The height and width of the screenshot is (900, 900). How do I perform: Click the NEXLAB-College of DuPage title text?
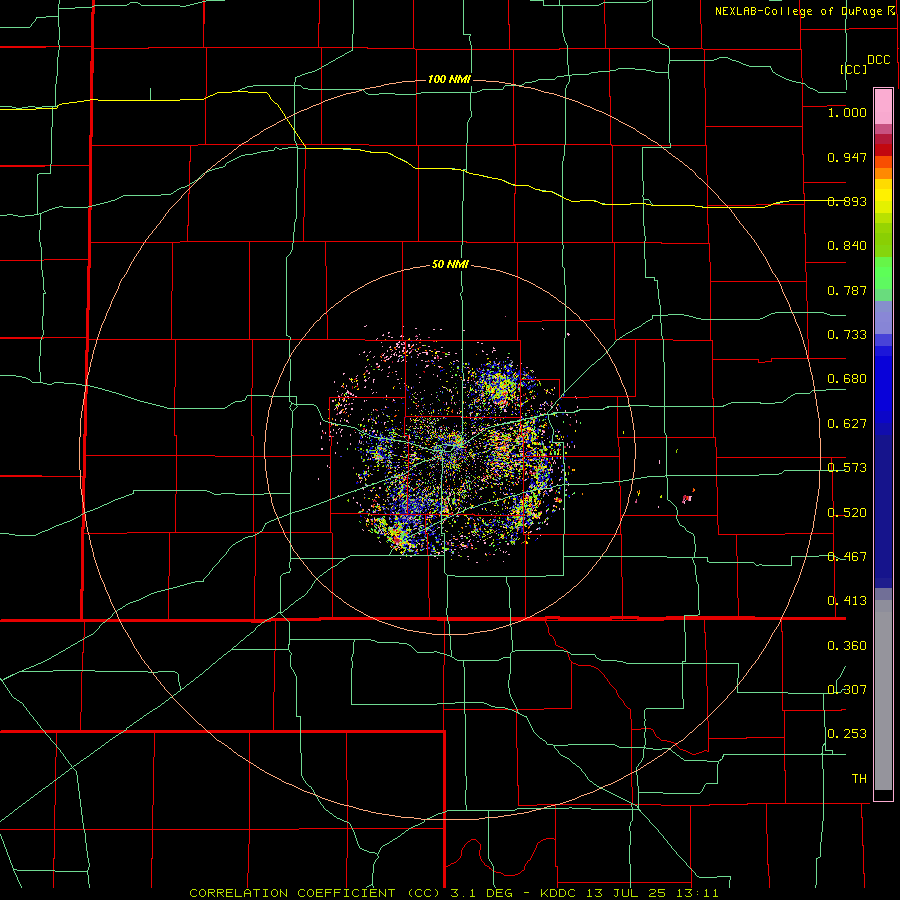(x=799, y=11)
